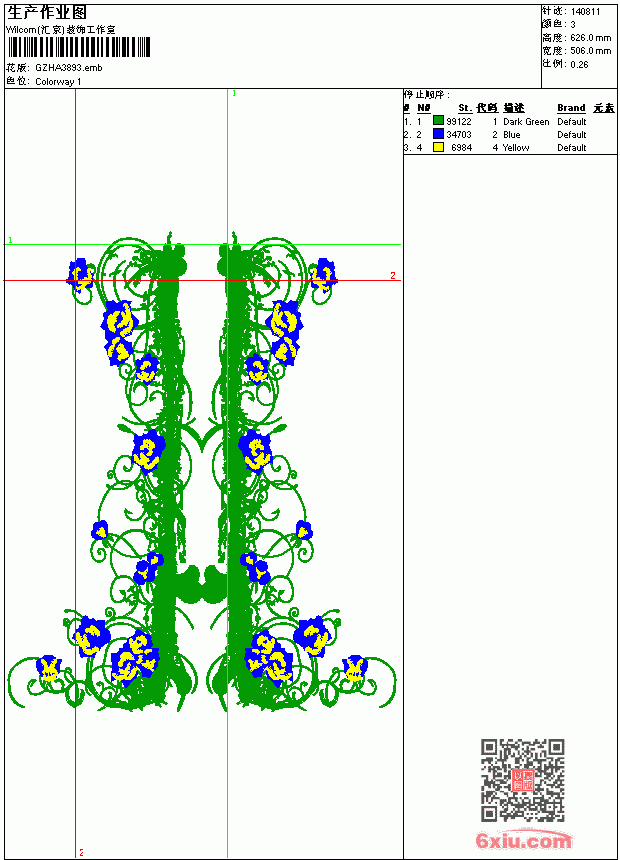Click the Default brand entry for Blue
The image size is (620, 860).
coord(571,134)
